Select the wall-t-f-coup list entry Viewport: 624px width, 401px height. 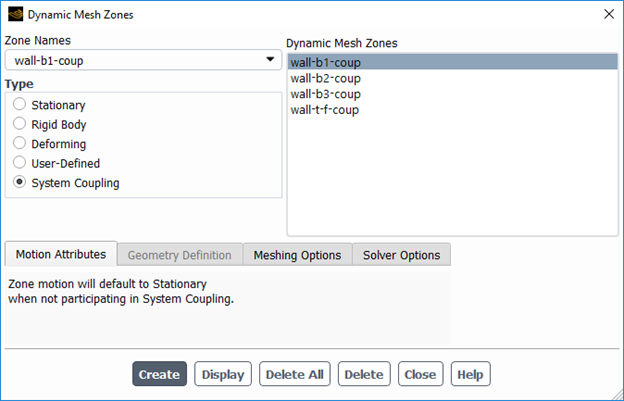point(324,110)
